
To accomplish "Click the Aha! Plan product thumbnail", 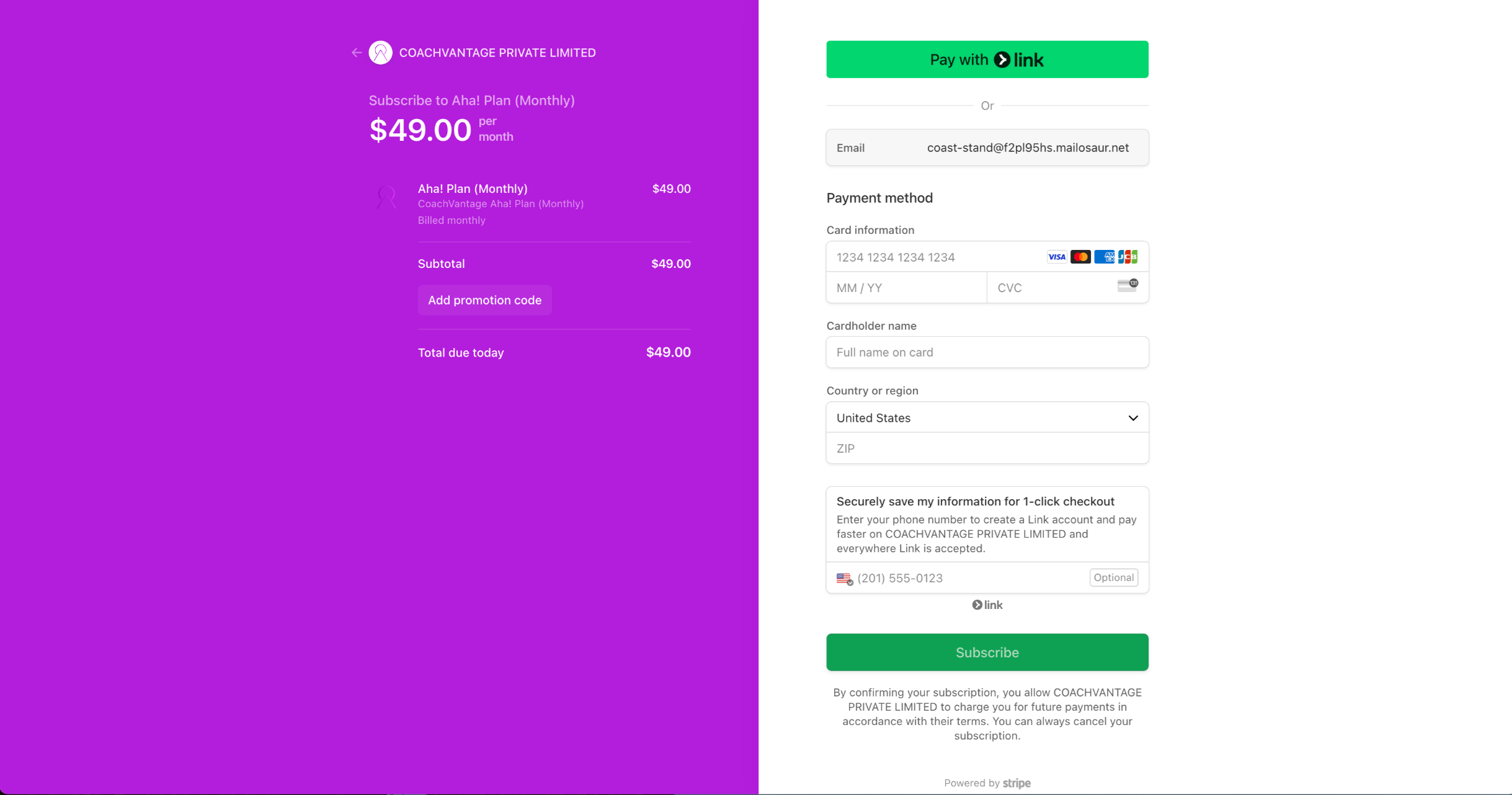I will click(386, 197).
